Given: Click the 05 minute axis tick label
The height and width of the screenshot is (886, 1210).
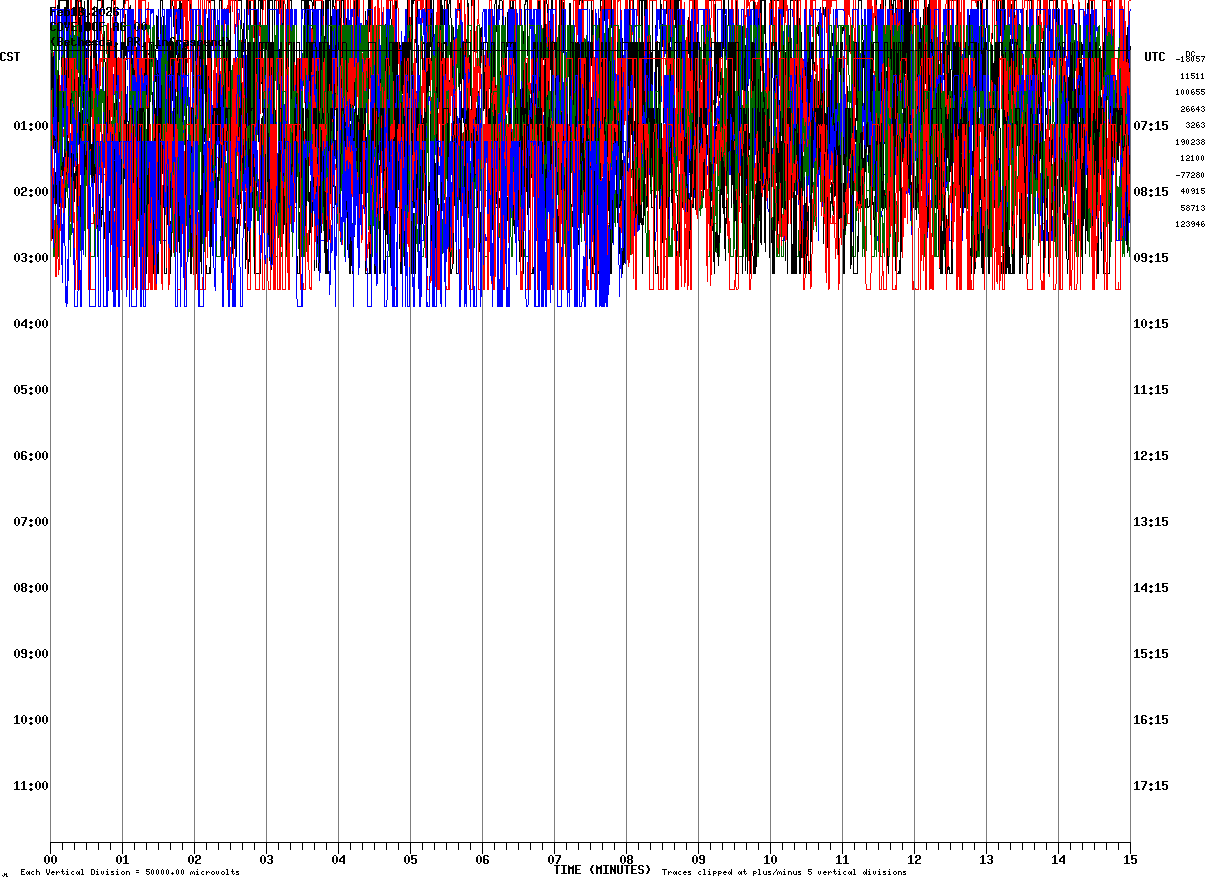Looking at the screenshot, I should point(410,860).
